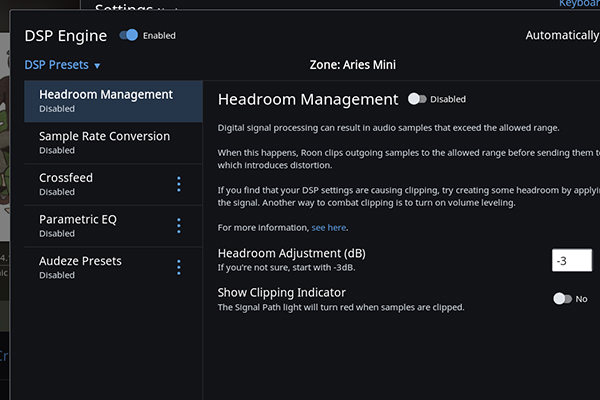Click the Headroom Adjustment dB value field
The image size is (600, 400).
pos(572,261)
